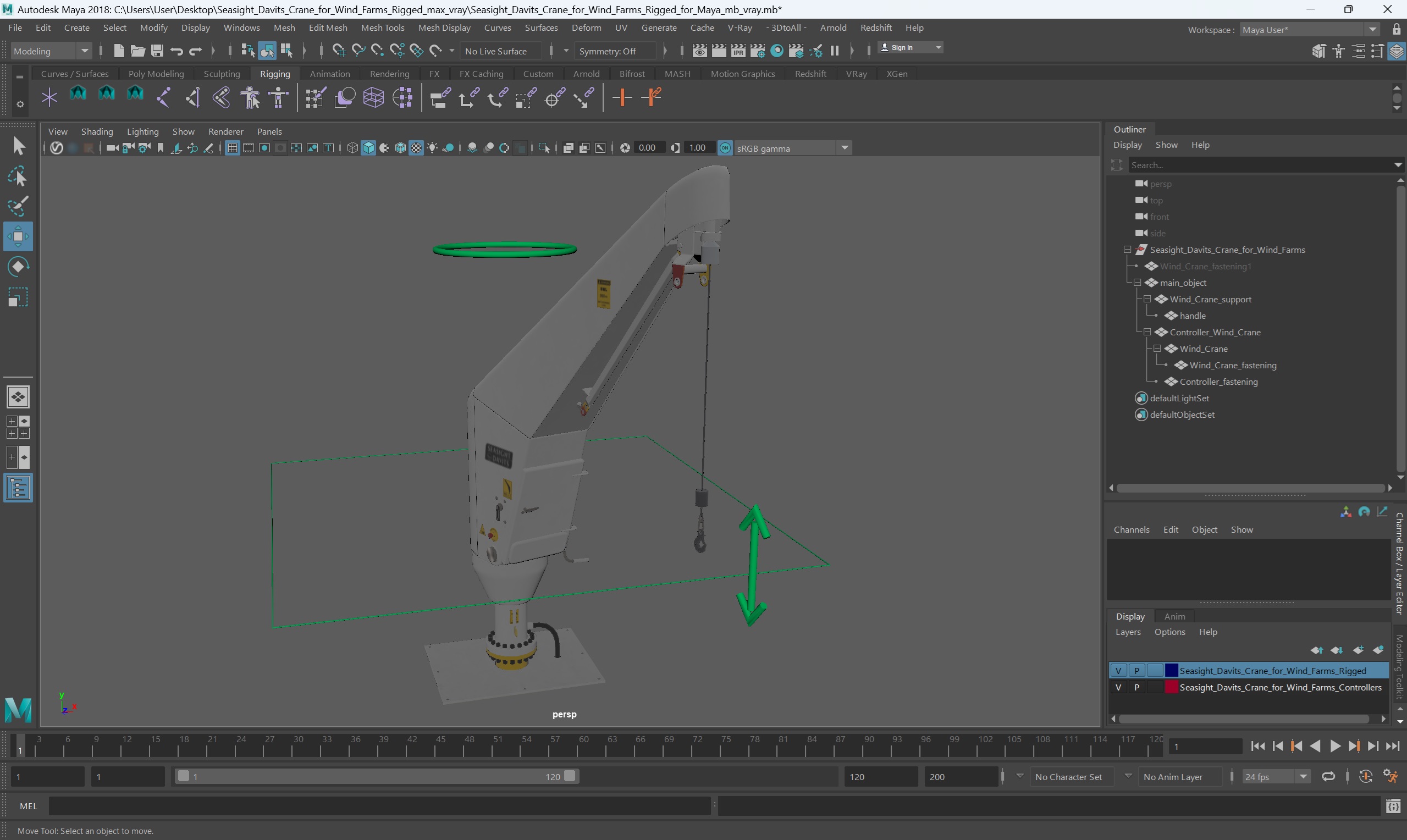Open the Mesh Tools menu
The height and width of the screenshot is (840, 1407).
(x=383, y=27)
